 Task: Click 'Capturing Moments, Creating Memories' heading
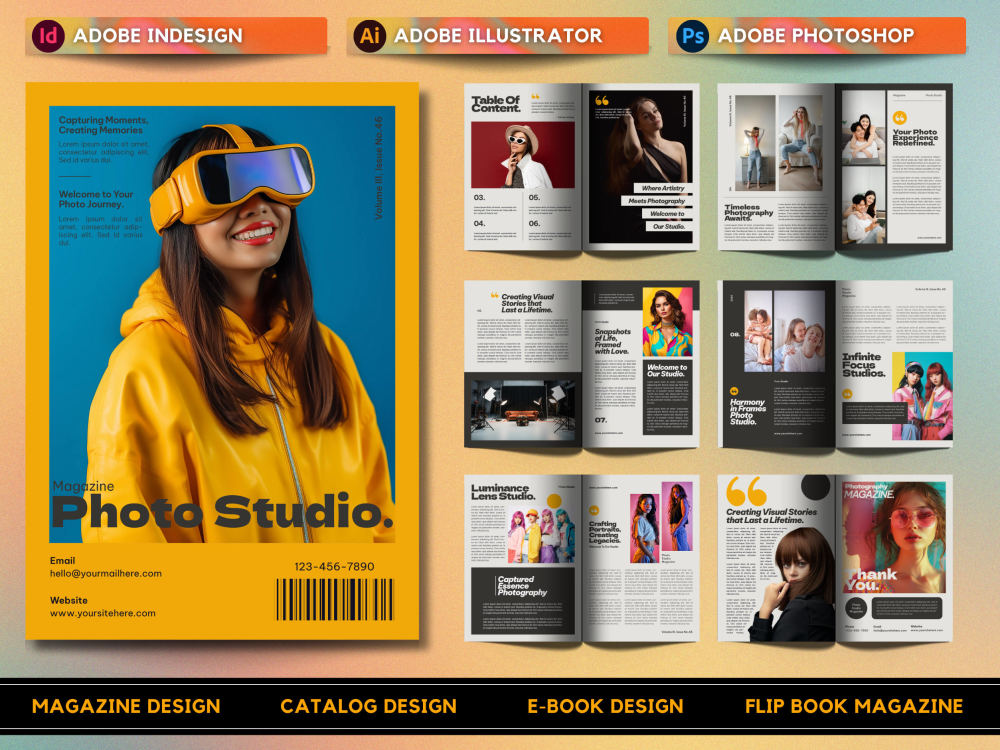coord(103,125)
